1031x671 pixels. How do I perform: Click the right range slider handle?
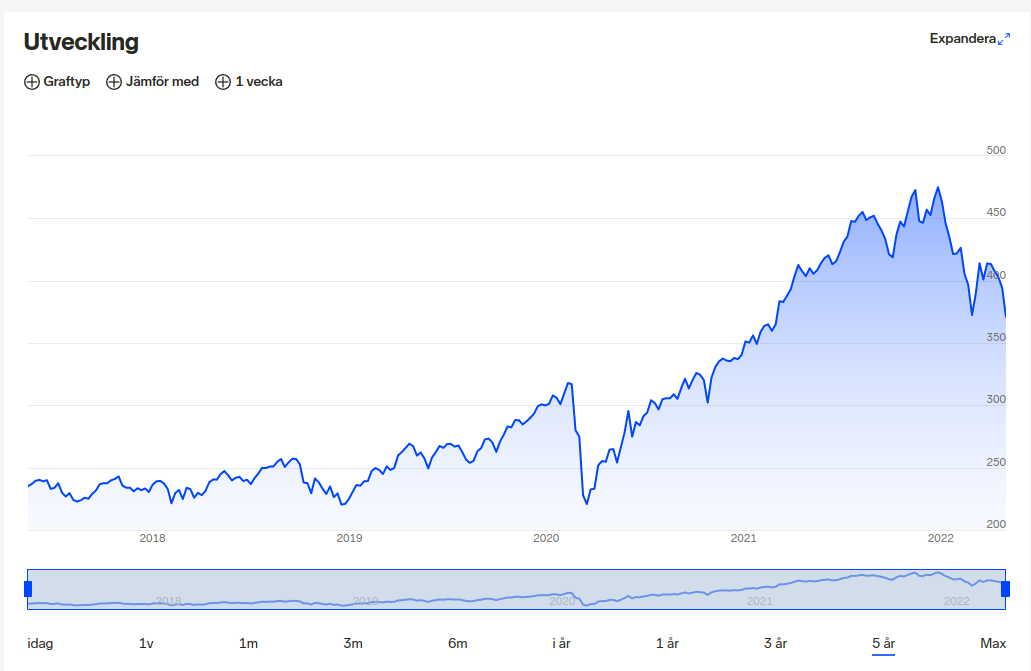[x=1005, y=589]
